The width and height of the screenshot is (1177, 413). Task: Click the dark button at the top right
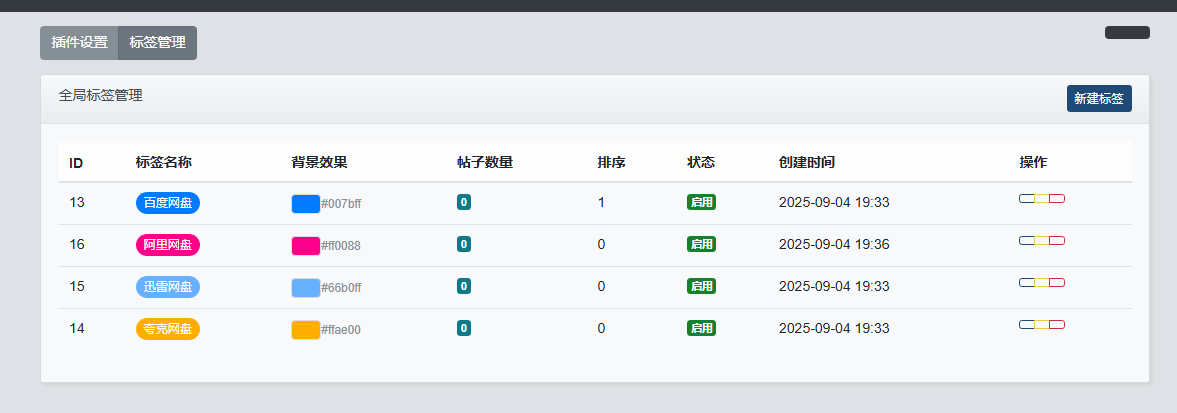[x=1127, y=33]
